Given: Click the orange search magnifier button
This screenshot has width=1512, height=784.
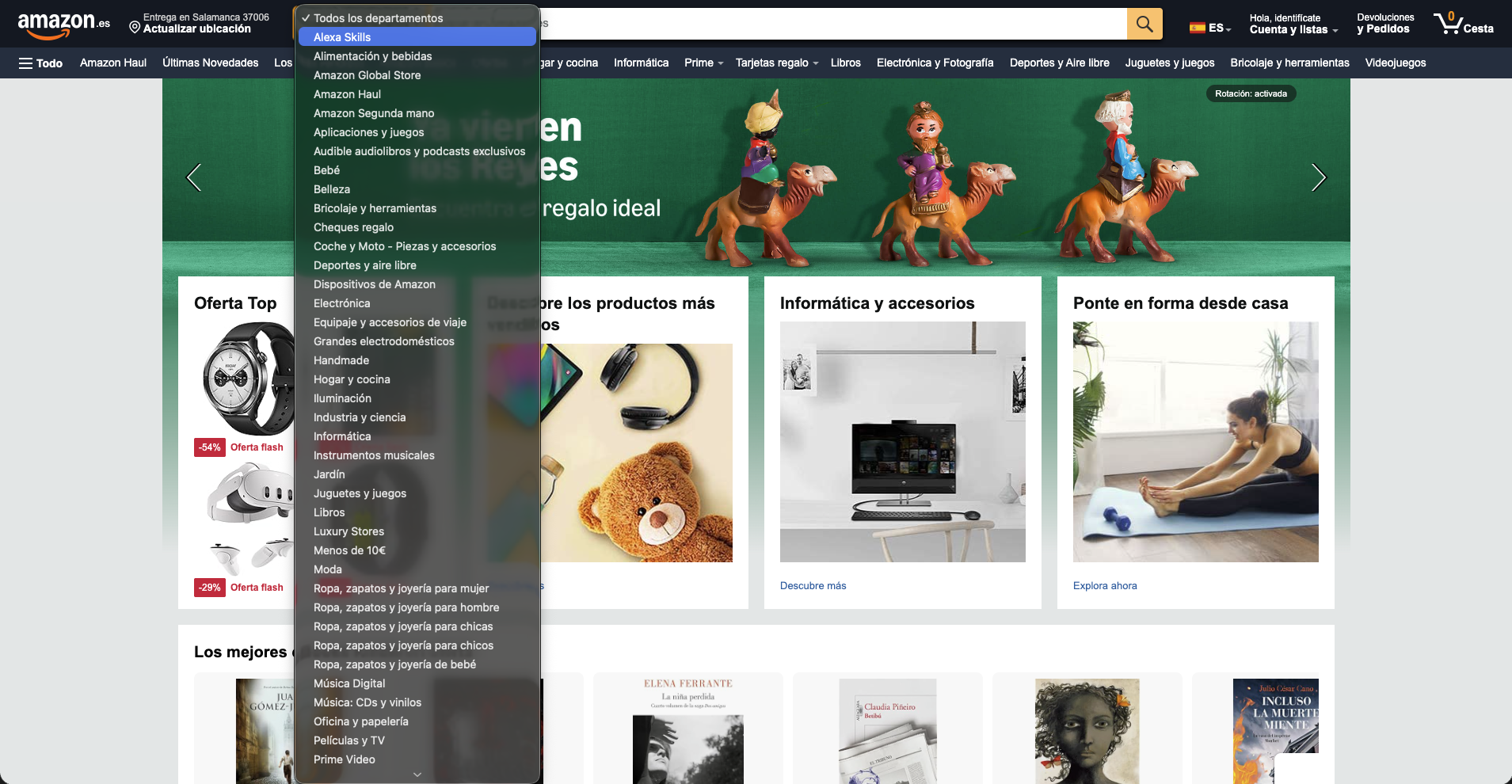Looking at the screenshot, I should pos(1144,24).
